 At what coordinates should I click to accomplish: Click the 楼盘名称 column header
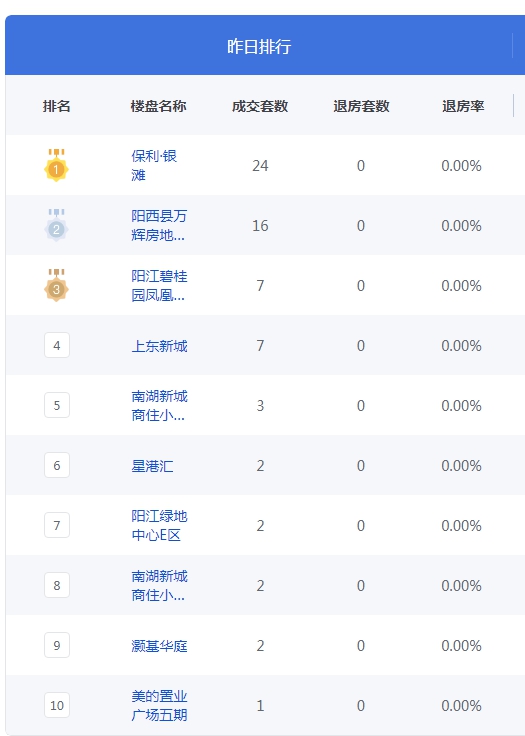click(158, 106)
